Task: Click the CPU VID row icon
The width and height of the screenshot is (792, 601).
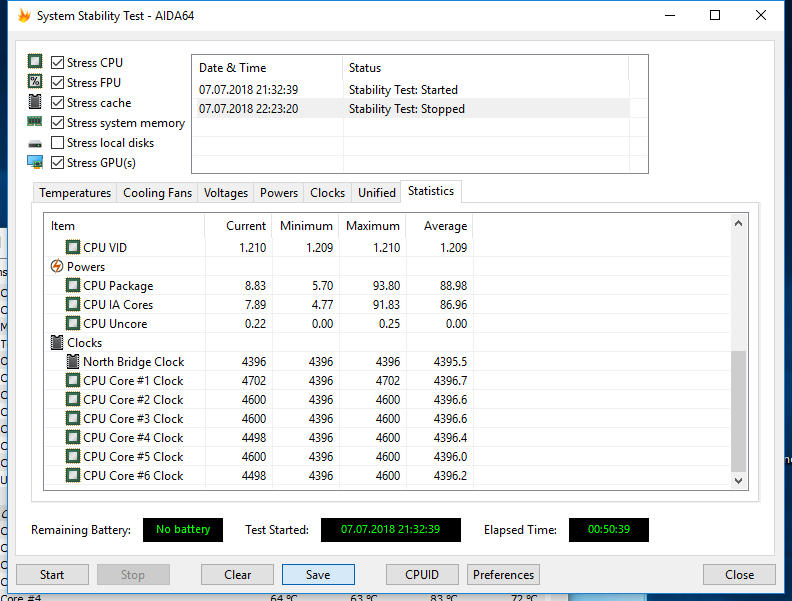Action: [x=73, y=247]
